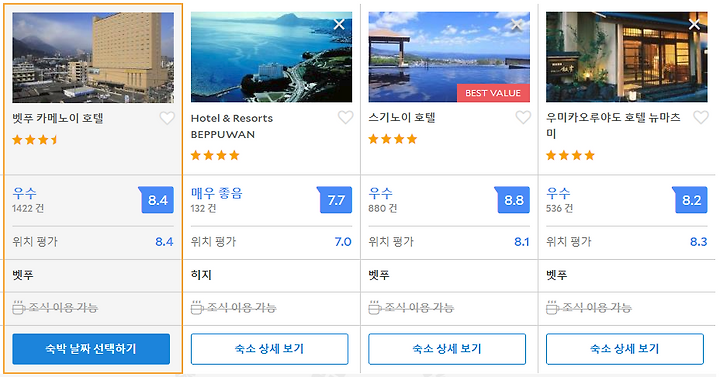Open the BEPPUWAN aerial bay photo
The width and height of the screenshot is (720, 377).
coord(271,57)
